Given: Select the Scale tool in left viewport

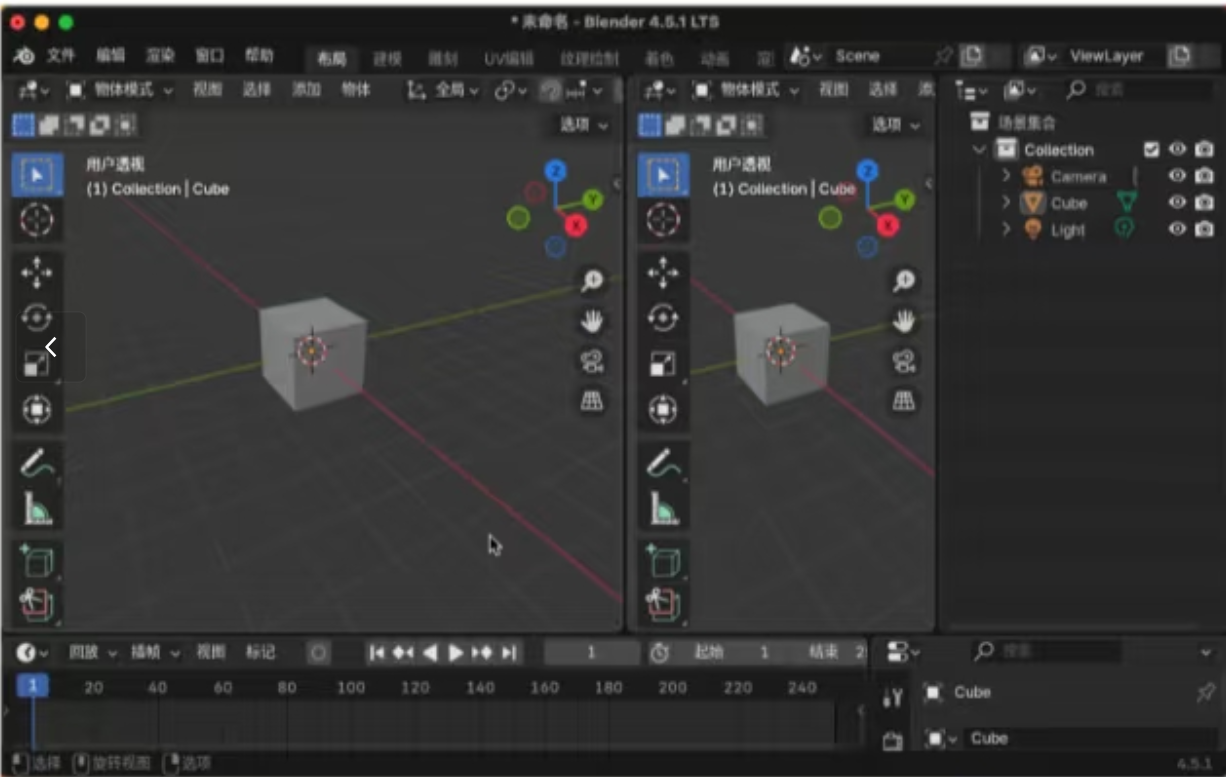Looking at the screenshot, I should tap(37, 364).
